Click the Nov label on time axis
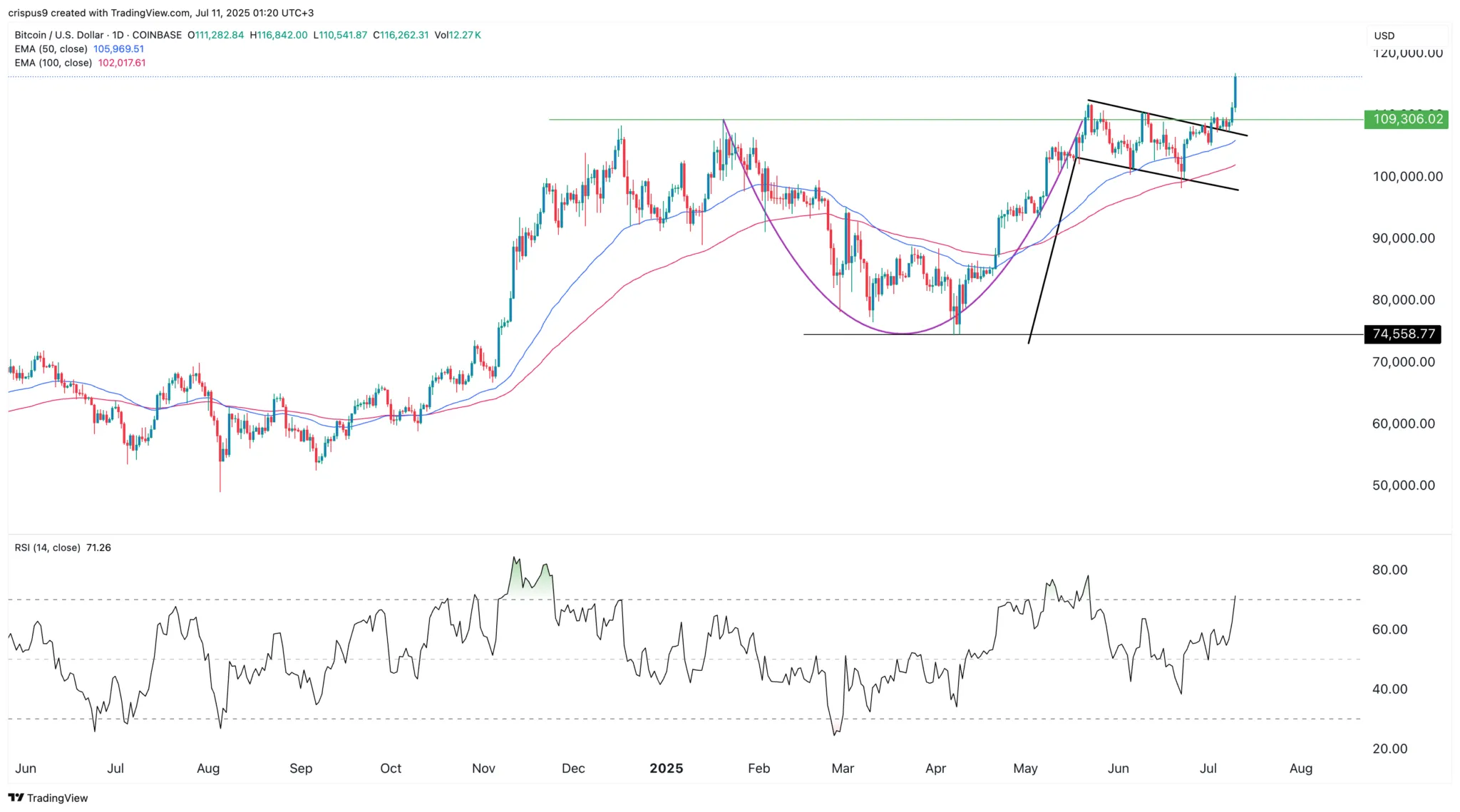This screenshot has width=1460, height=812. coord(483,769)
